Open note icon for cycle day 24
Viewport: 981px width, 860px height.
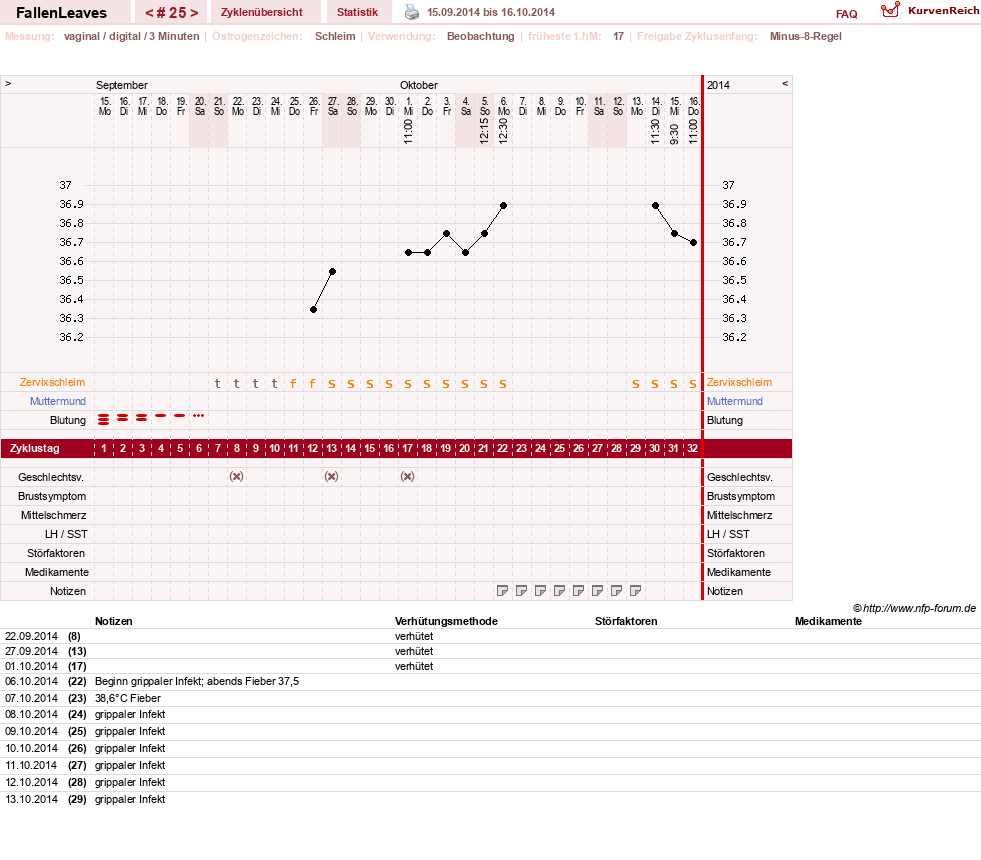pos(541,590)
